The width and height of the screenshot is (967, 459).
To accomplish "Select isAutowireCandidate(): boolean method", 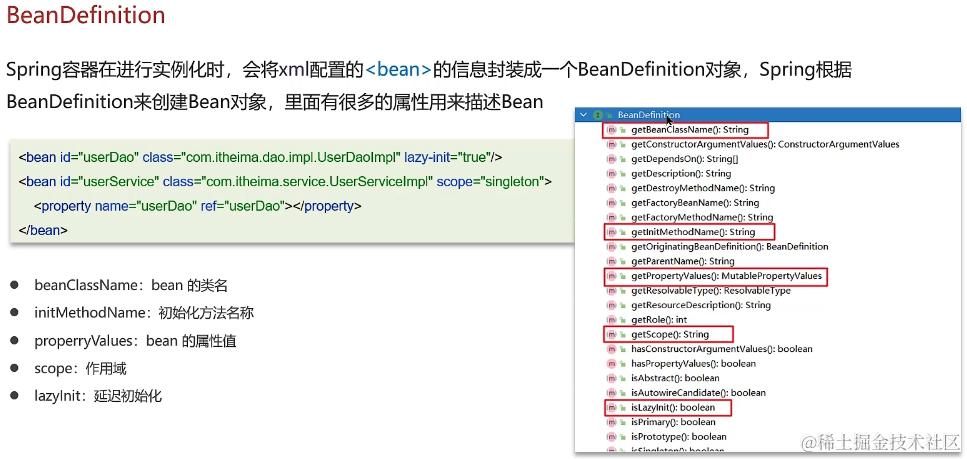I will point(699,392).
